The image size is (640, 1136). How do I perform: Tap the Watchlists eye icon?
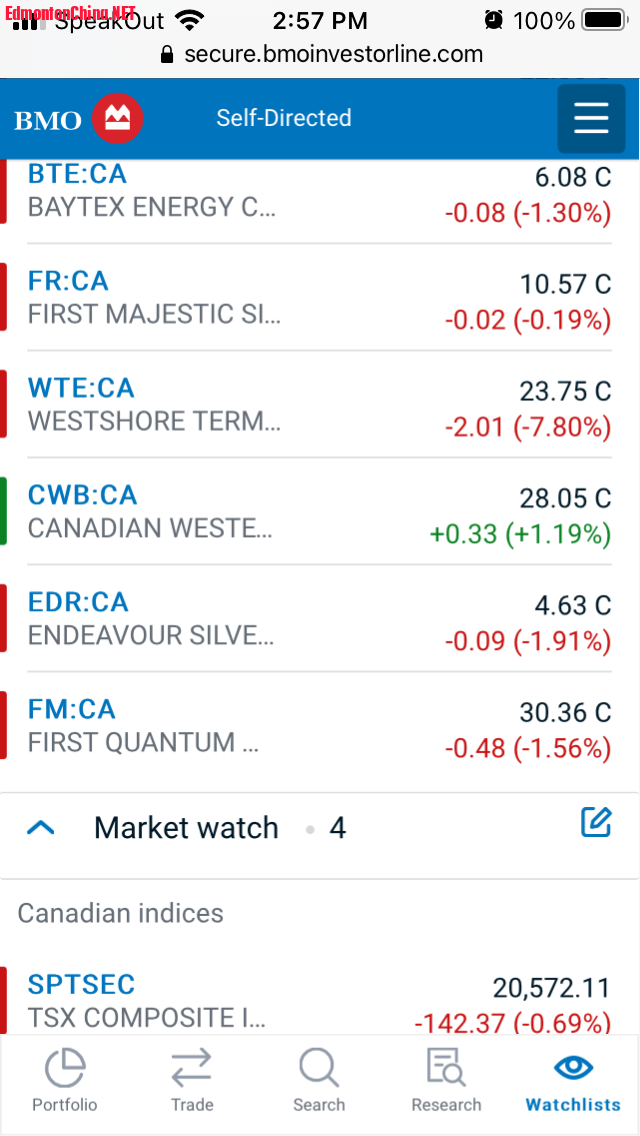point(573,1068)
